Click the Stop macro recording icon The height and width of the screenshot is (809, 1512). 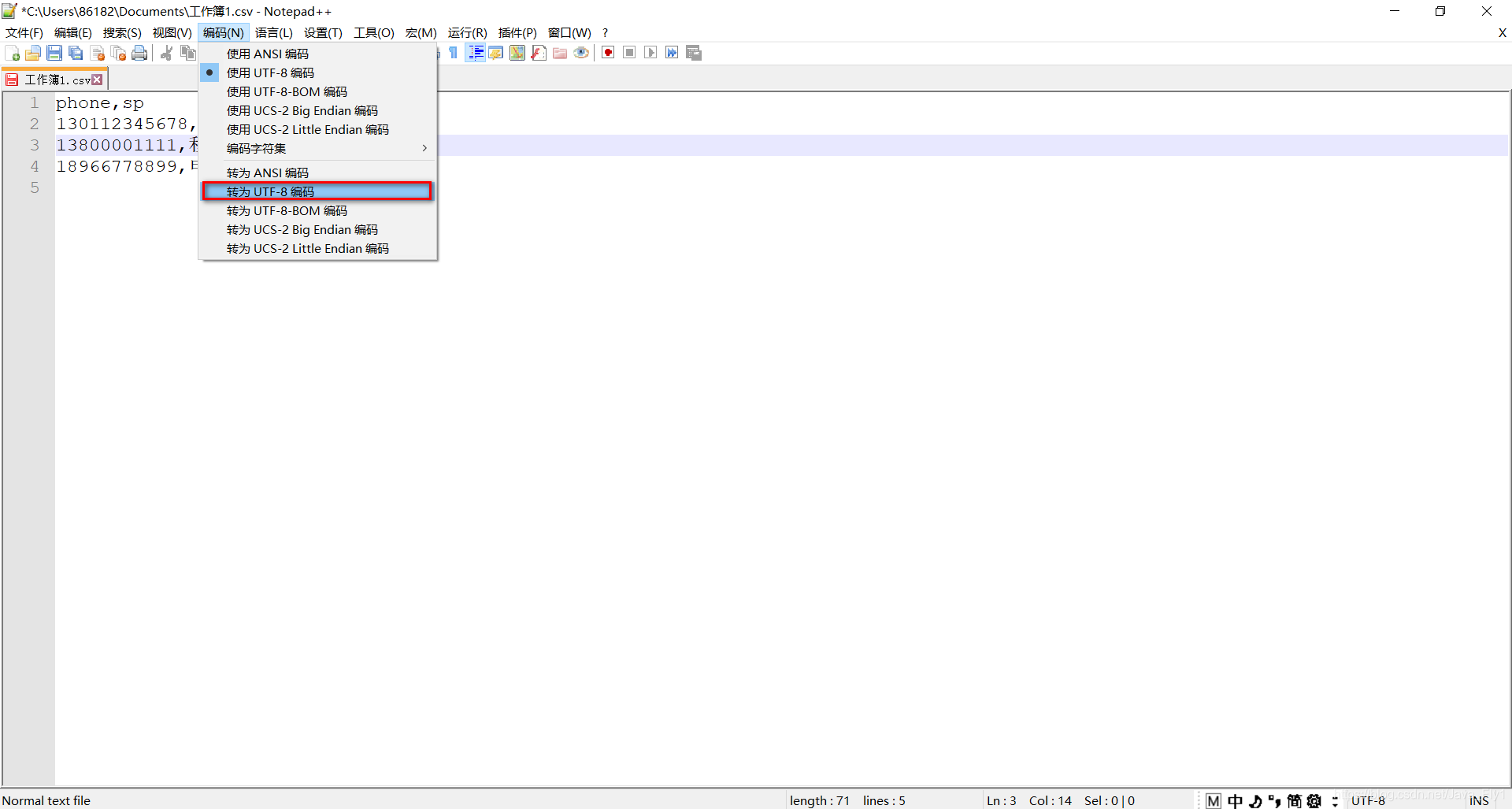tap(629, 53)
